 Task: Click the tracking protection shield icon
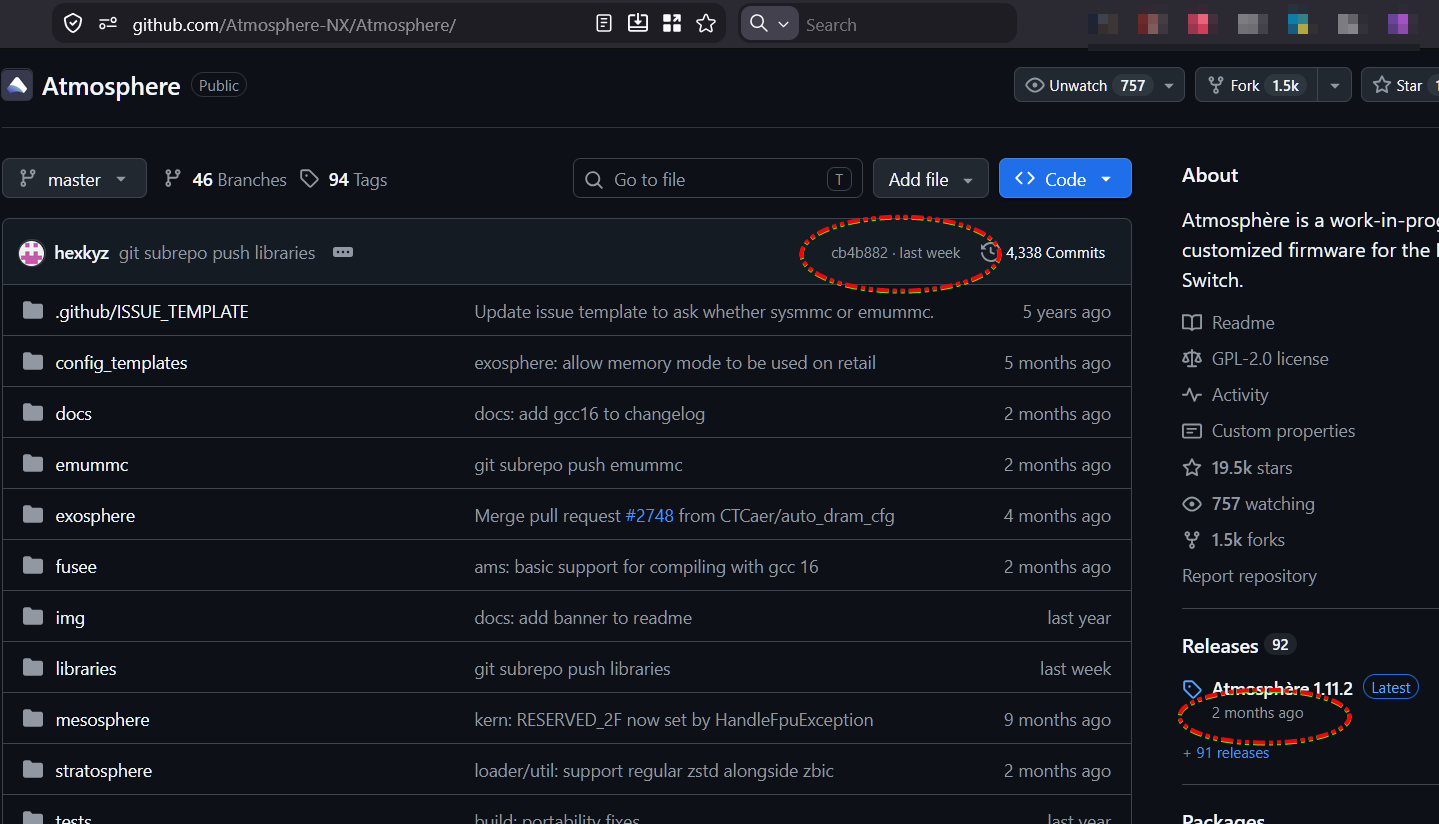point(73,24)
